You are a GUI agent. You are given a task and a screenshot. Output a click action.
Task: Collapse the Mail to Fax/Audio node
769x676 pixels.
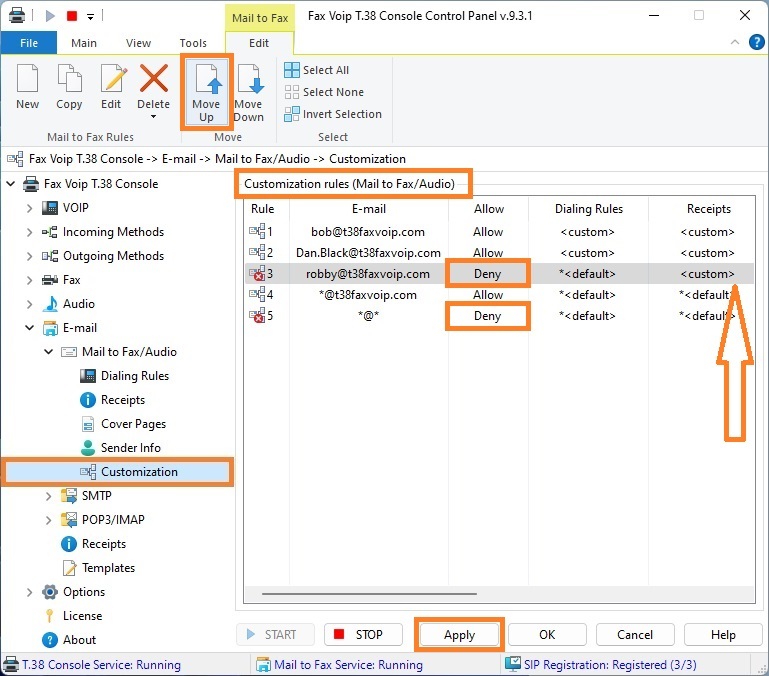click(x=49, y=352)
